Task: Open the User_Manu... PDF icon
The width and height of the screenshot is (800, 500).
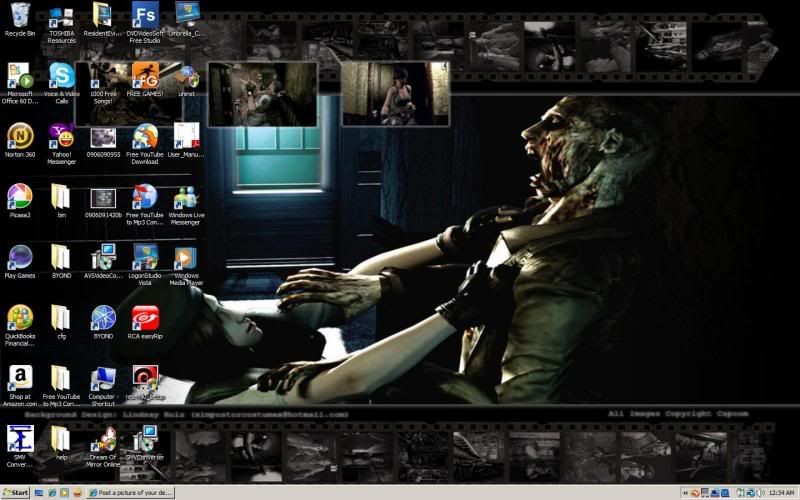Action: 187,140
